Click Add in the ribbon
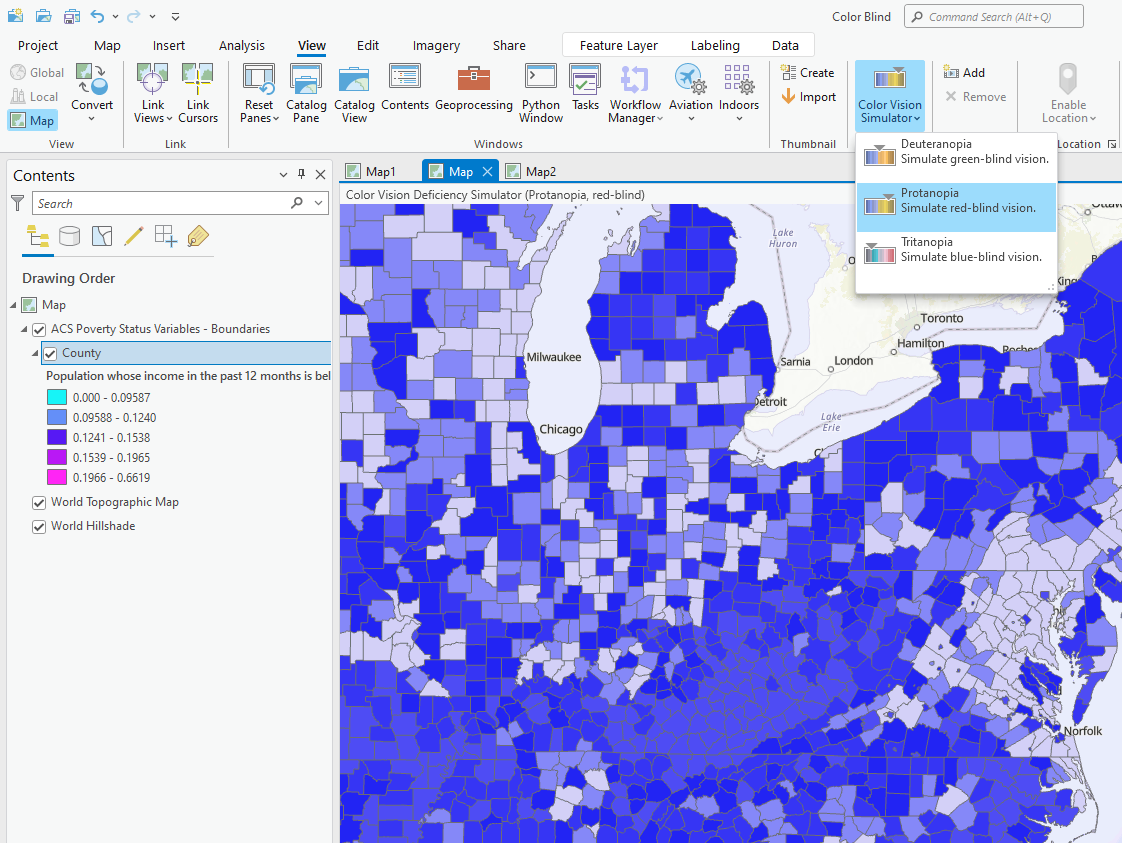 [x=964, y=72]
